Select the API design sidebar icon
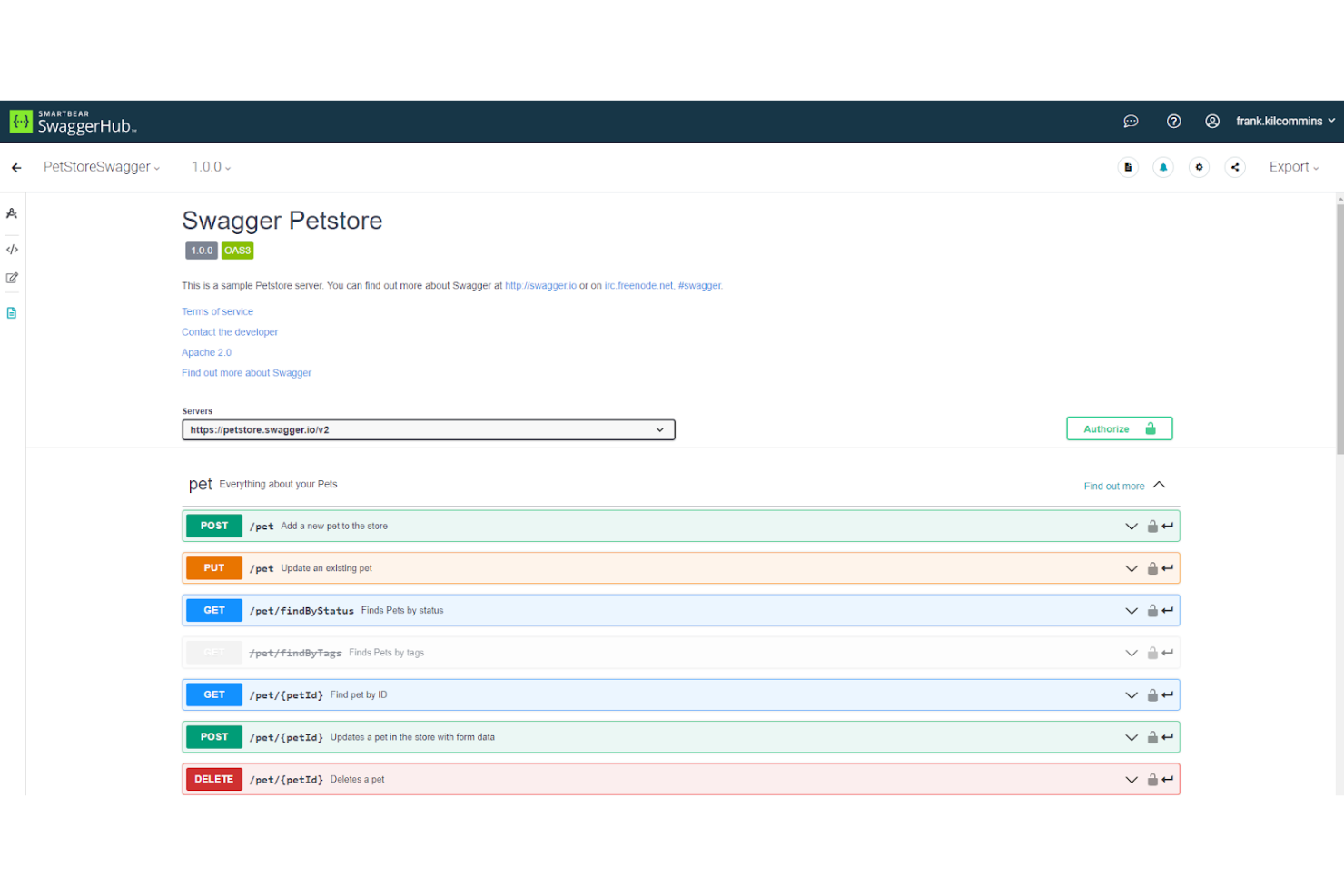 pos(12,213)
